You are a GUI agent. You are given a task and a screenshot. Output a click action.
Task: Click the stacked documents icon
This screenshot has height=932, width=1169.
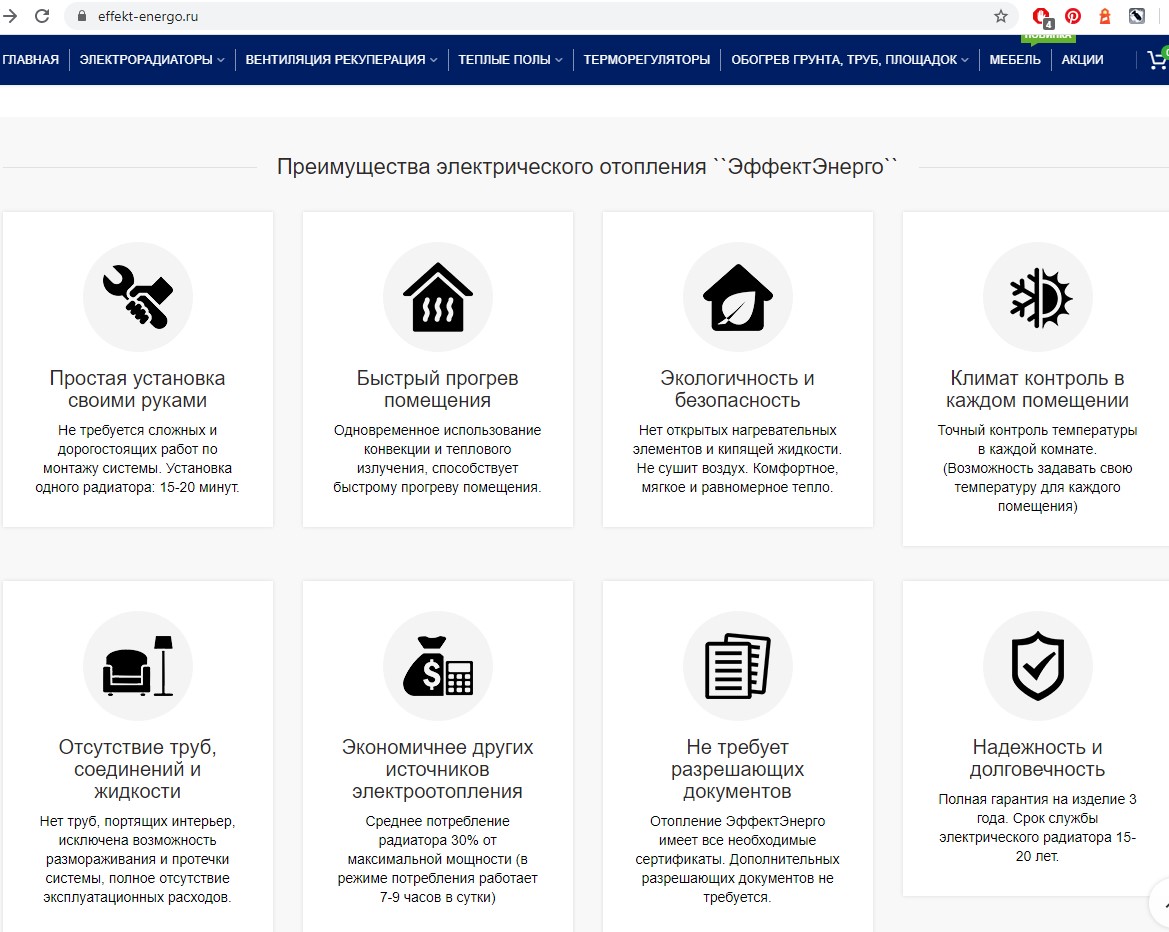[738, 666]
